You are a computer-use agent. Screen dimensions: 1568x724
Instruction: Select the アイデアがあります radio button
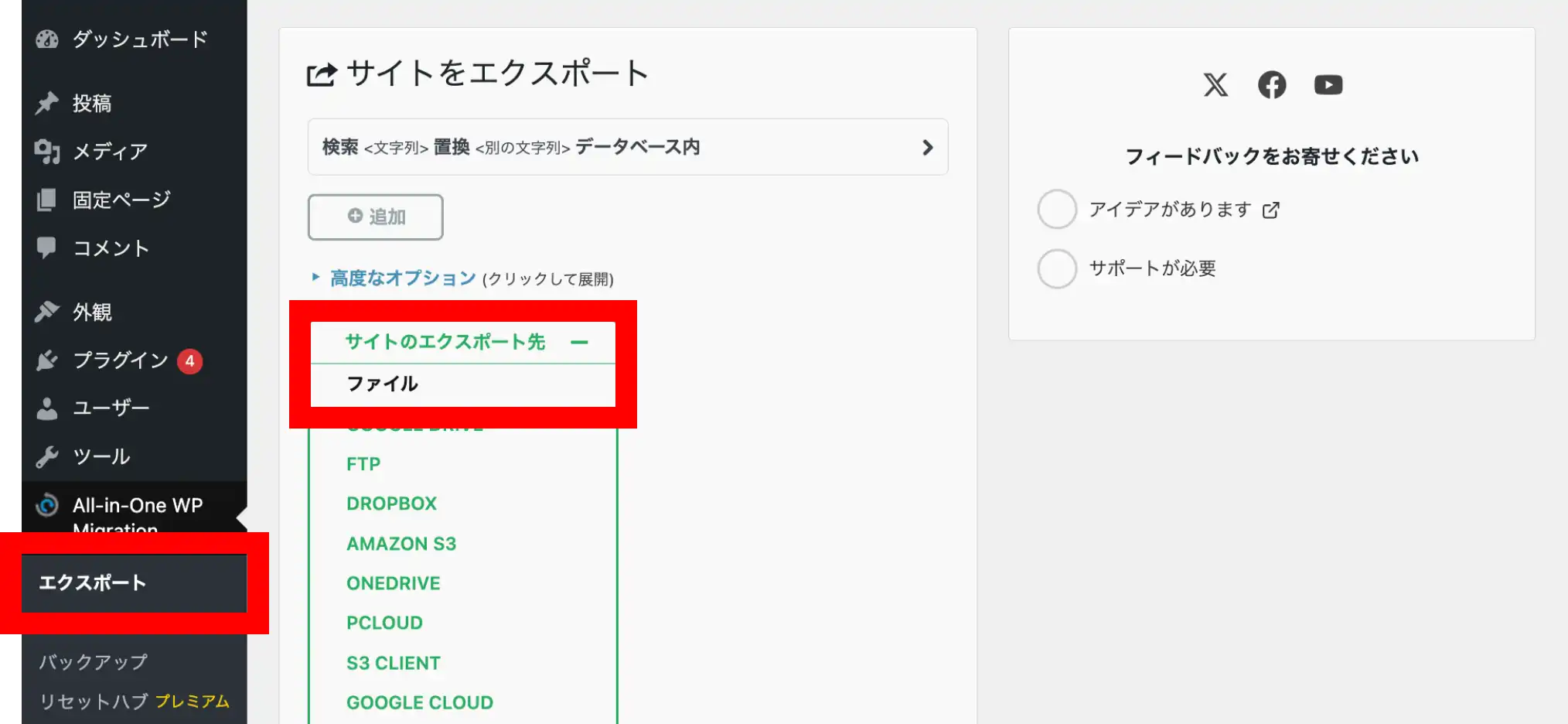click(1056, 209)
